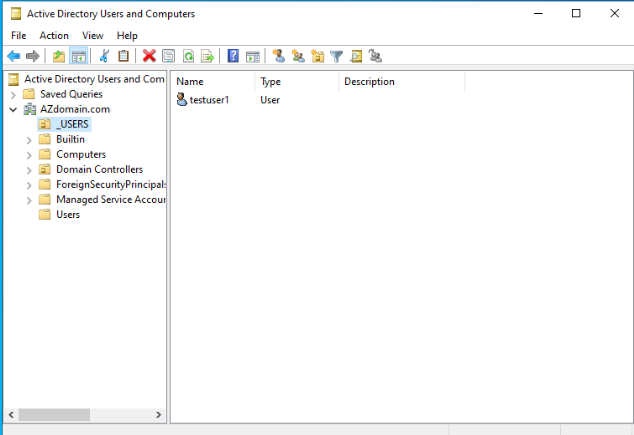634x435 pixels.
Task: Select the root Active Directory Users and Computers node
Action: [x=94, y=79]
